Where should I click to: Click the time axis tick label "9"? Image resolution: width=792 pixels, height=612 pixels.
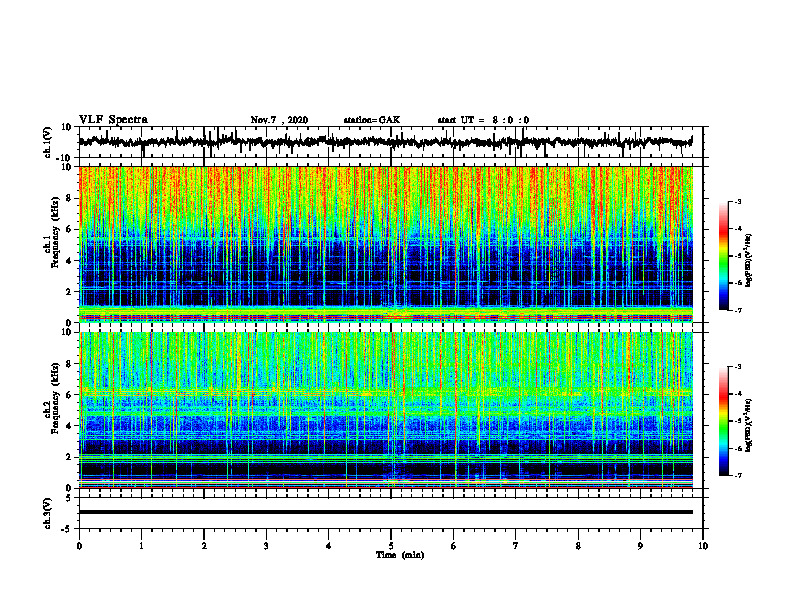[640, 546]
